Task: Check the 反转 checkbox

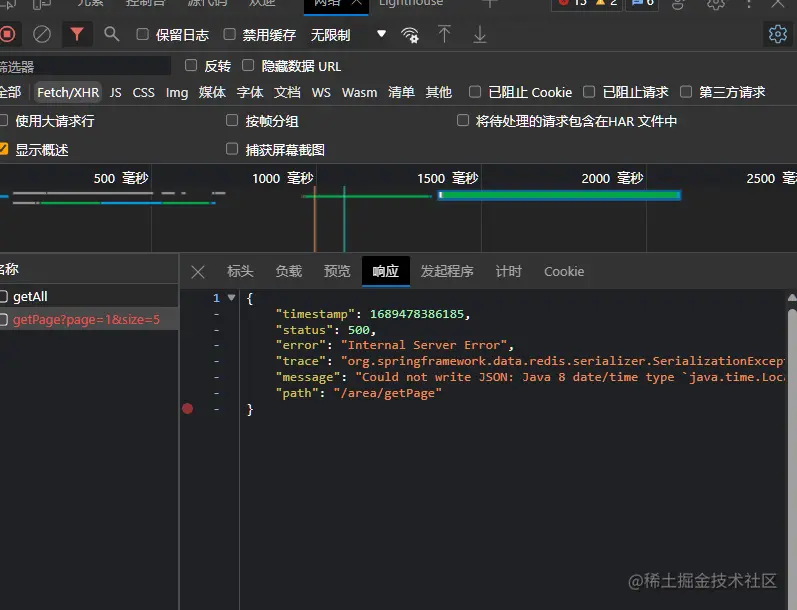Action: 191,65
